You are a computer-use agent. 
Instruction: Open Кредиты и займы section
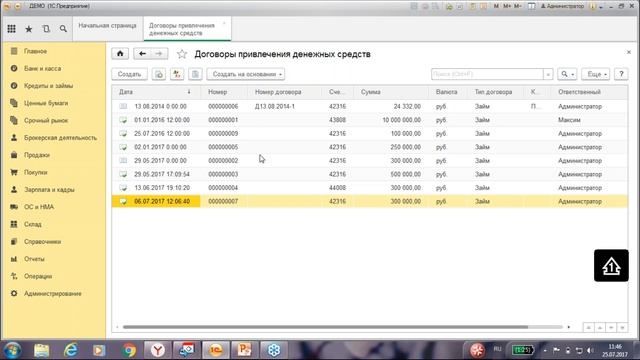tap(48, 86)
